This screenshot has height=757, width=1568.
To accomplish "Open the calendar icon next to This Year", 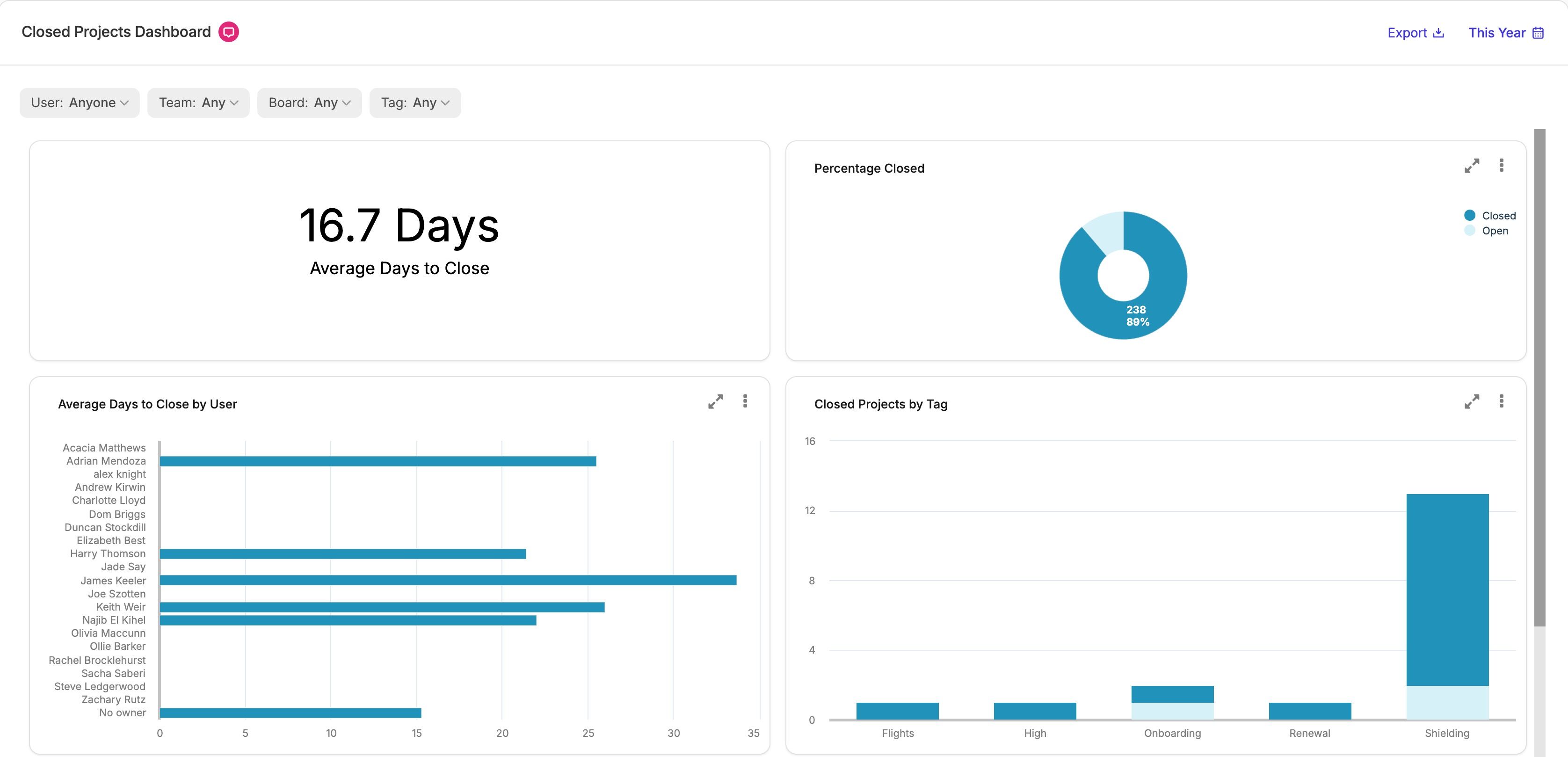I will point(1538,33).
